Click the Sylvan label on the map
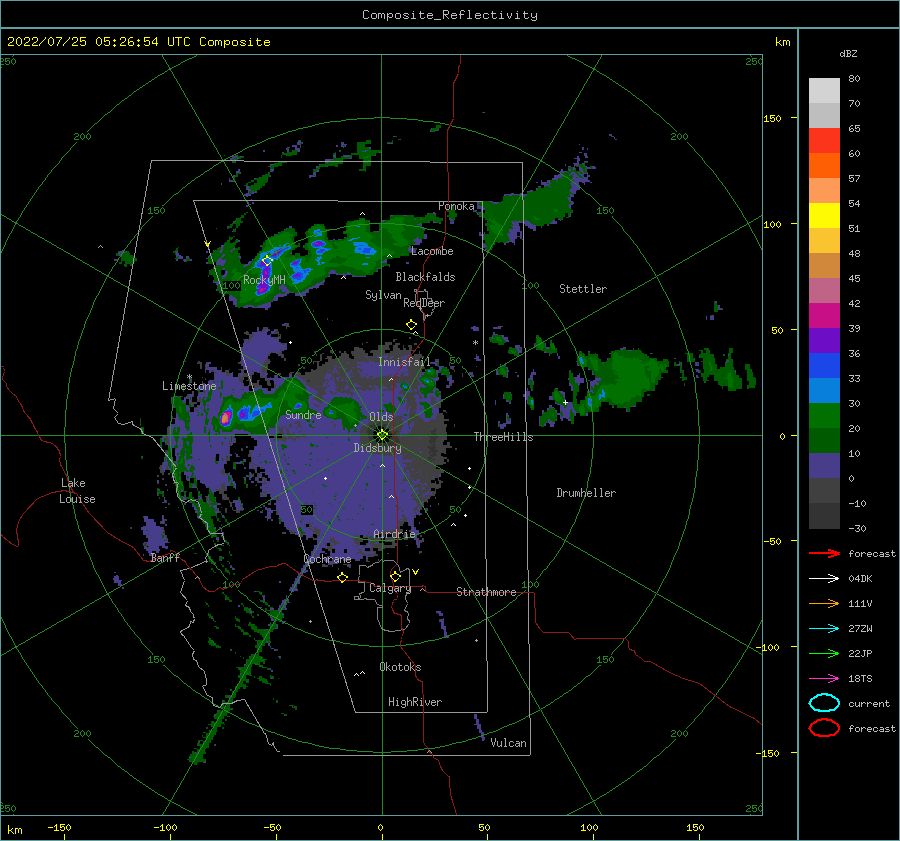Screen dimensions: 900x841 pyautogui.click(x=383, y=295)
